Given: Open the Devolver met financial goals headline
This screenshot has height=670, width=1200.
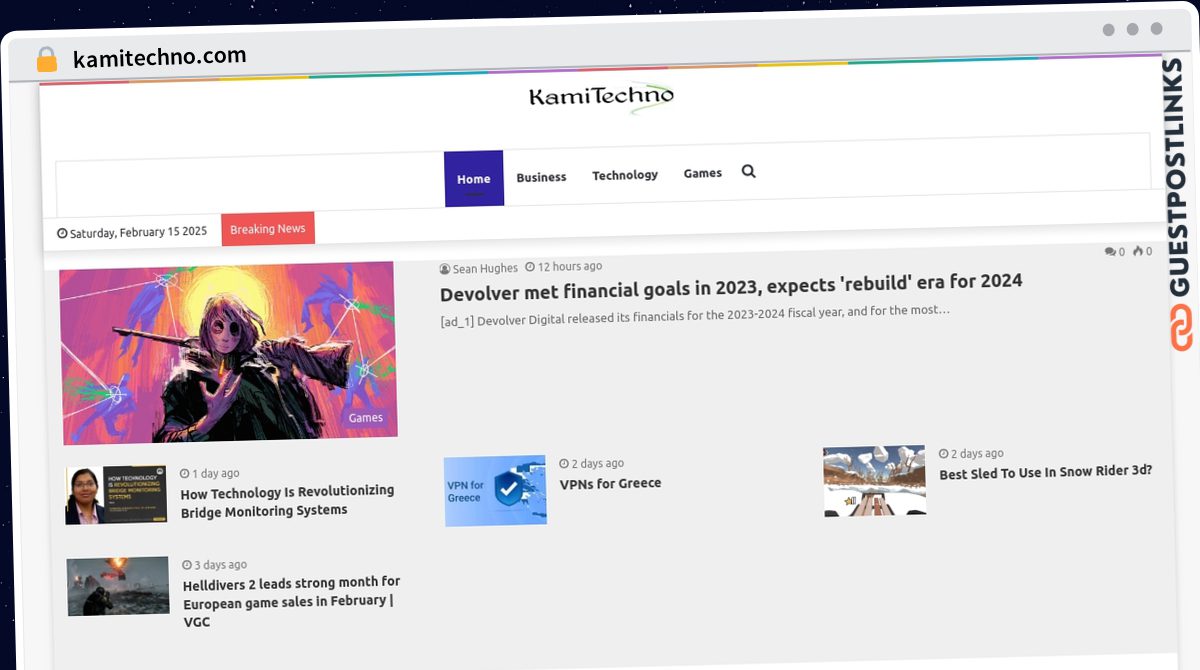Looking at the screenshot, I should tap(731, 287).
